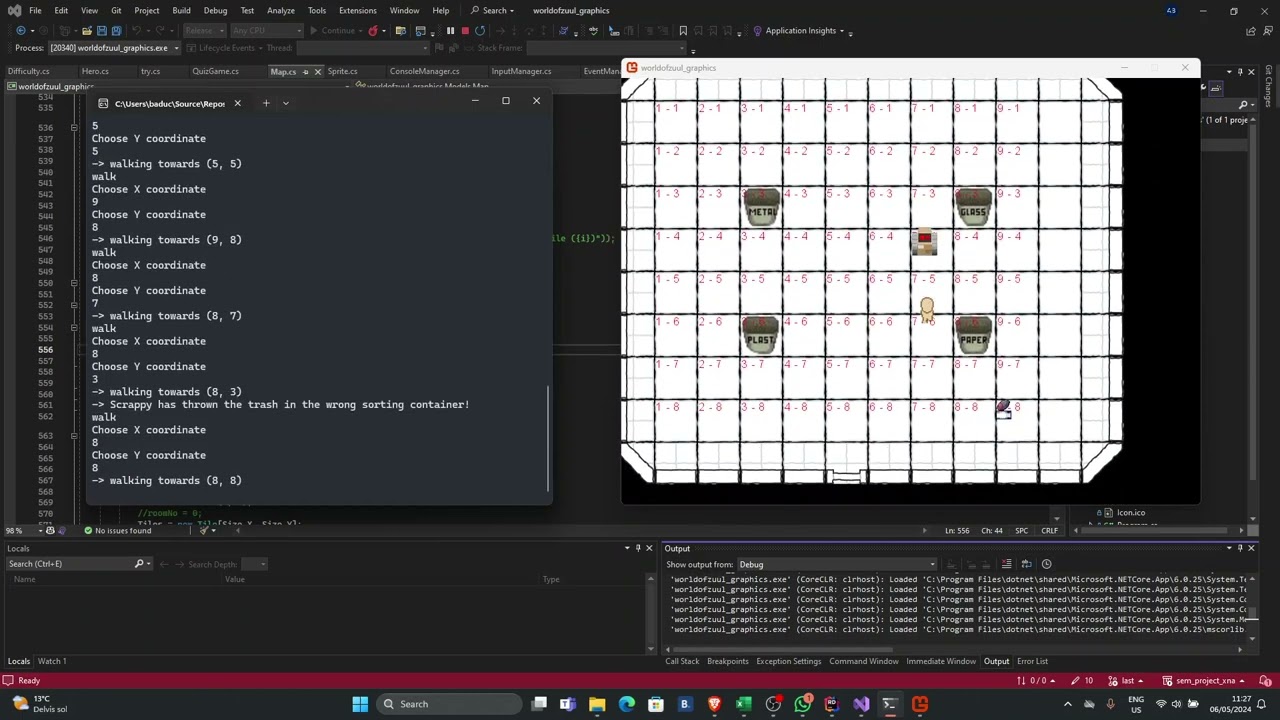Toggle auto-hide pin on the Locals panel
This screenshot has height=720, width=1280.
638,548
